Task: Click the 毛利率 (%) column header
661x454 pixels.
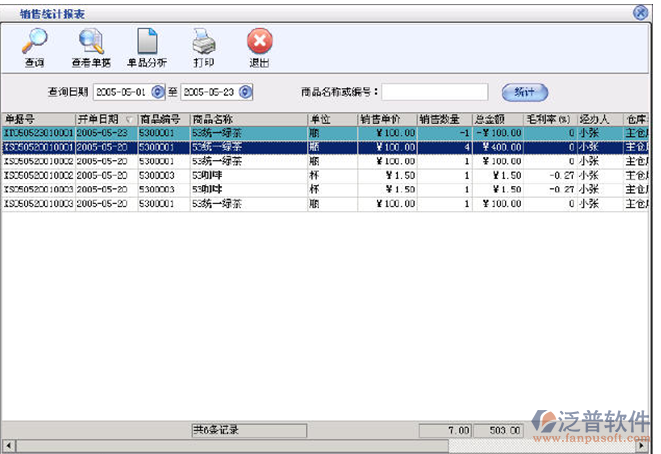Action: click(x=549, y=118)
